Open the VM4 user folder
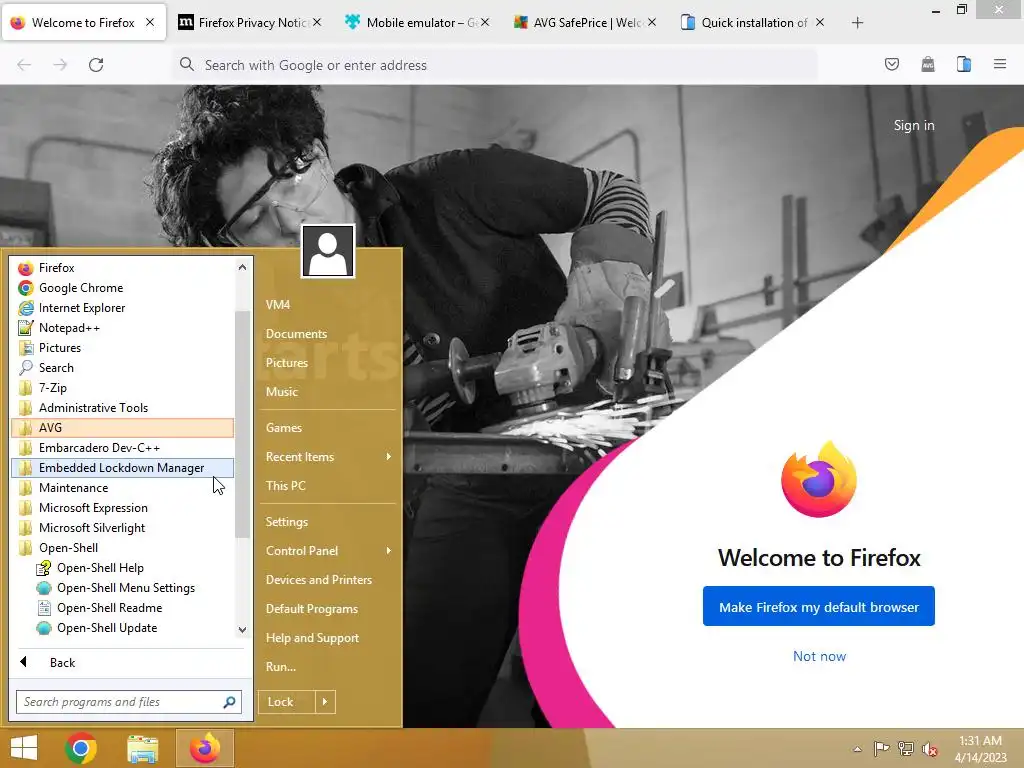 [328, 305]
